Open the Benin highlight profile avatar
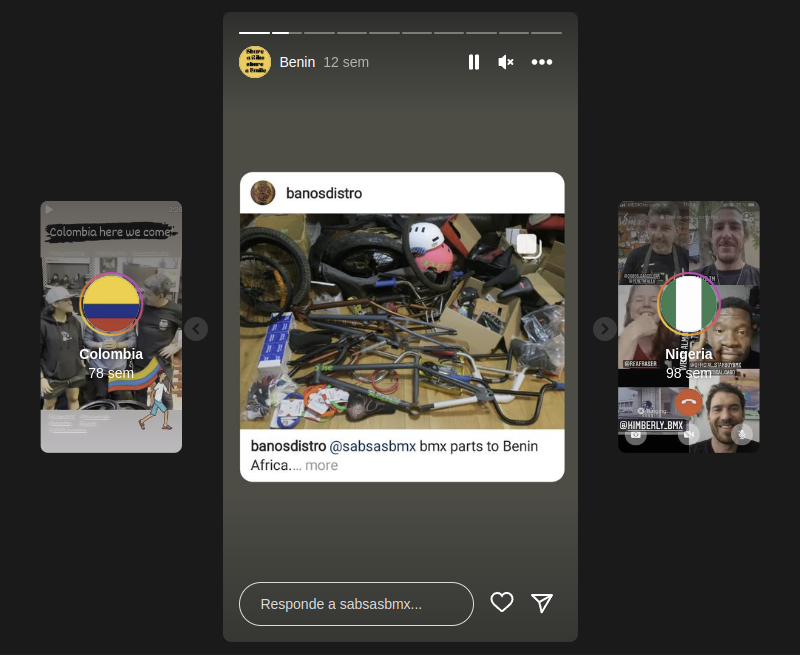 point(255,62)
